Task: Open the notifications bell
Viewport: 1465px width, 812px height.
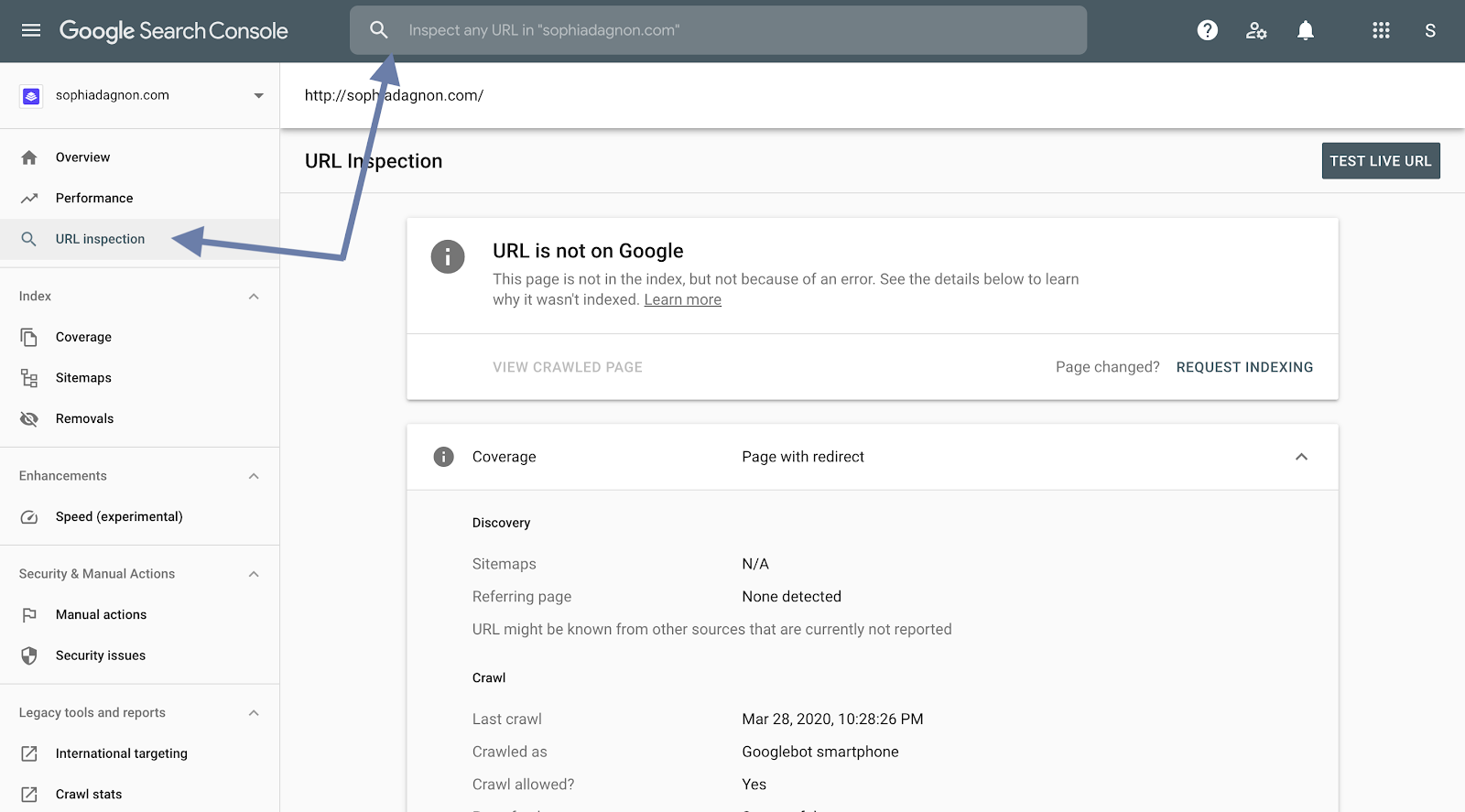Action: (x=1306, y=30)
